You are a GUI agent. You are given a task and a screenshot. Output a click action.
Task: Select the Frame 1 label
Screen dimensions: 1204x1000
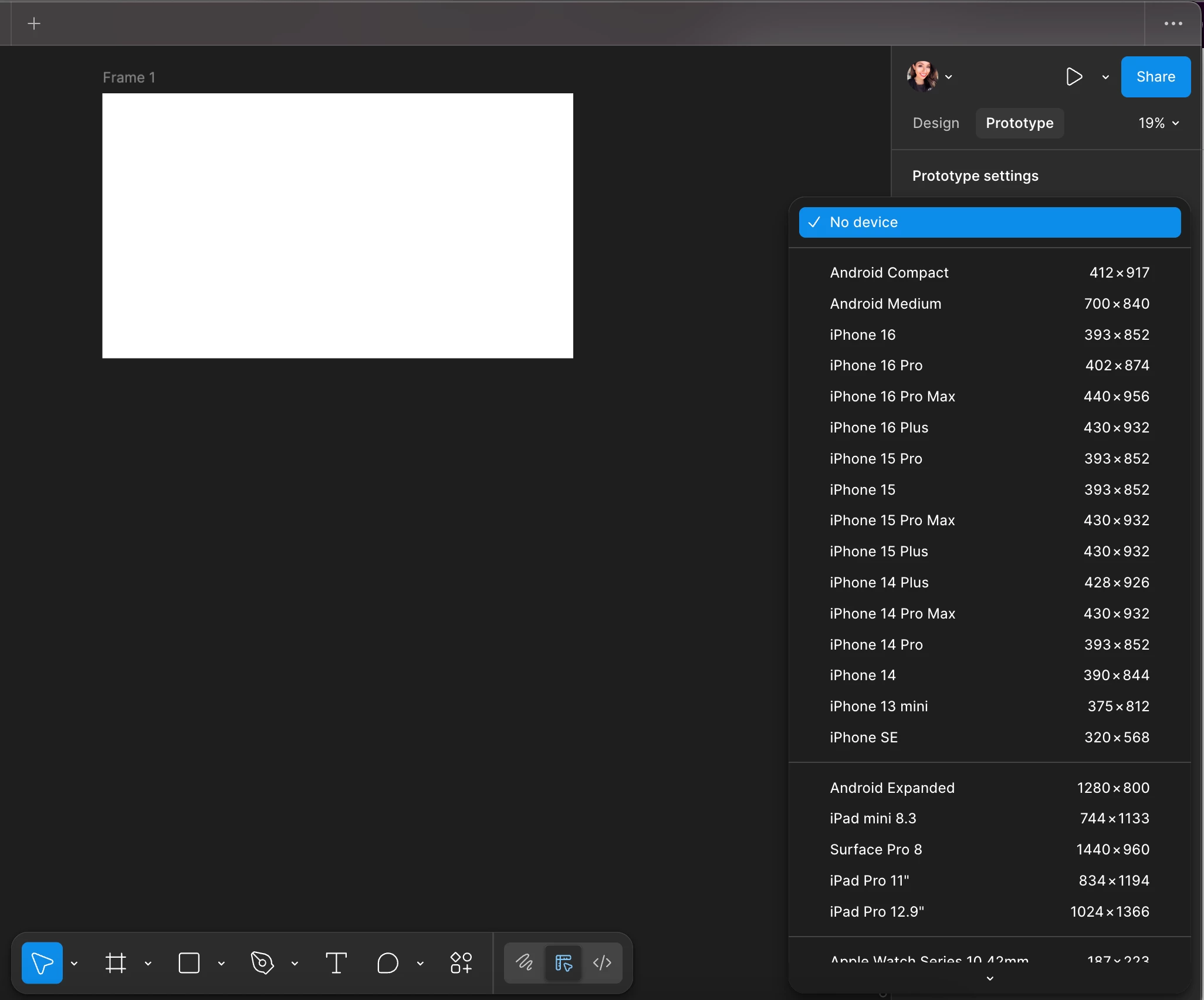point(129,77)
